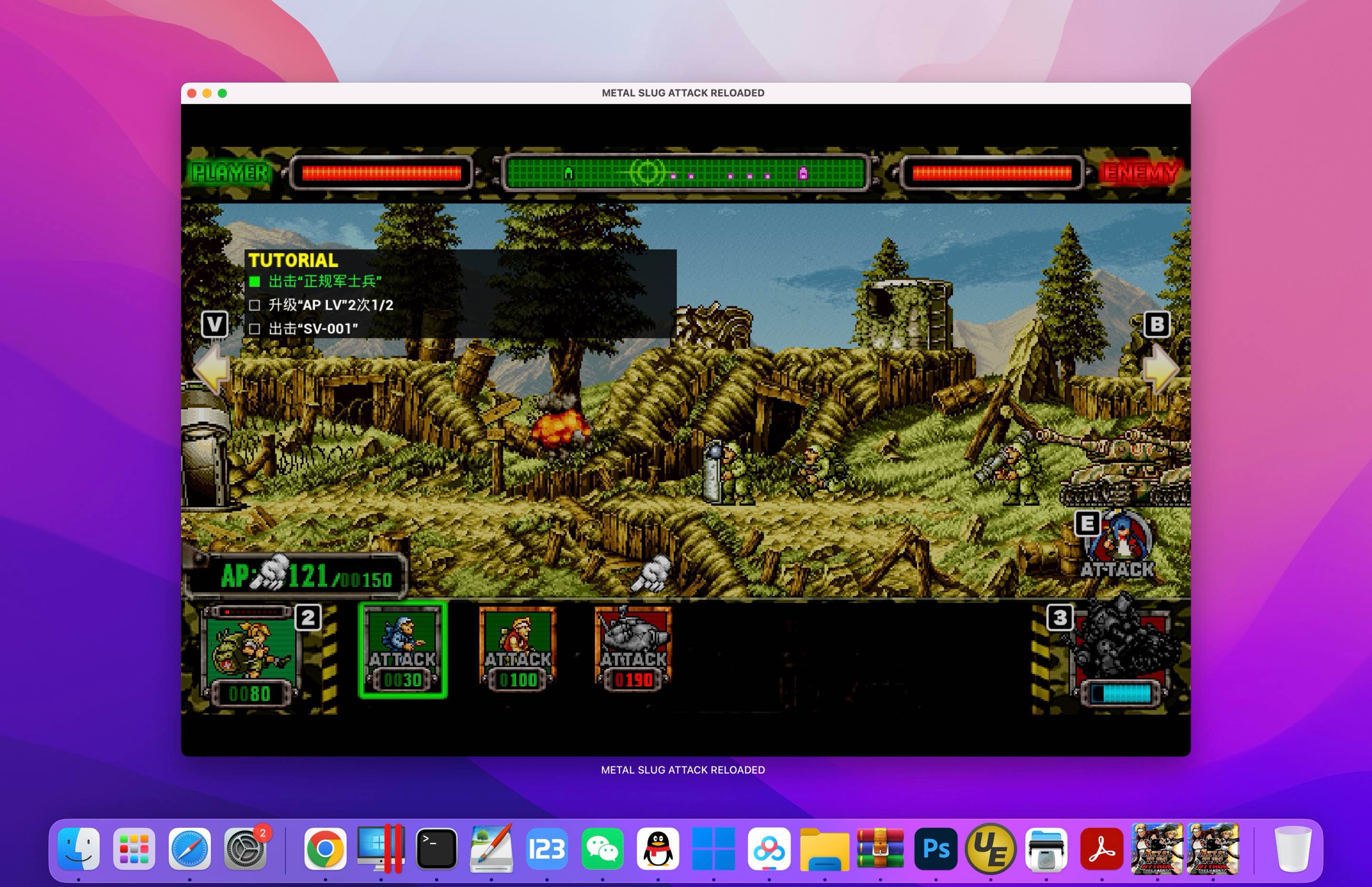Deploy the Marco unit card costing 0100

(518, 648)
